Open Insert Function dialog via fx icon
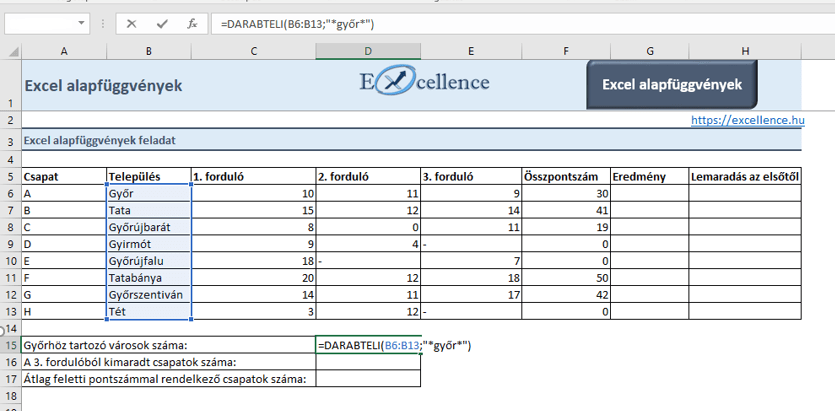 [192, 24]
